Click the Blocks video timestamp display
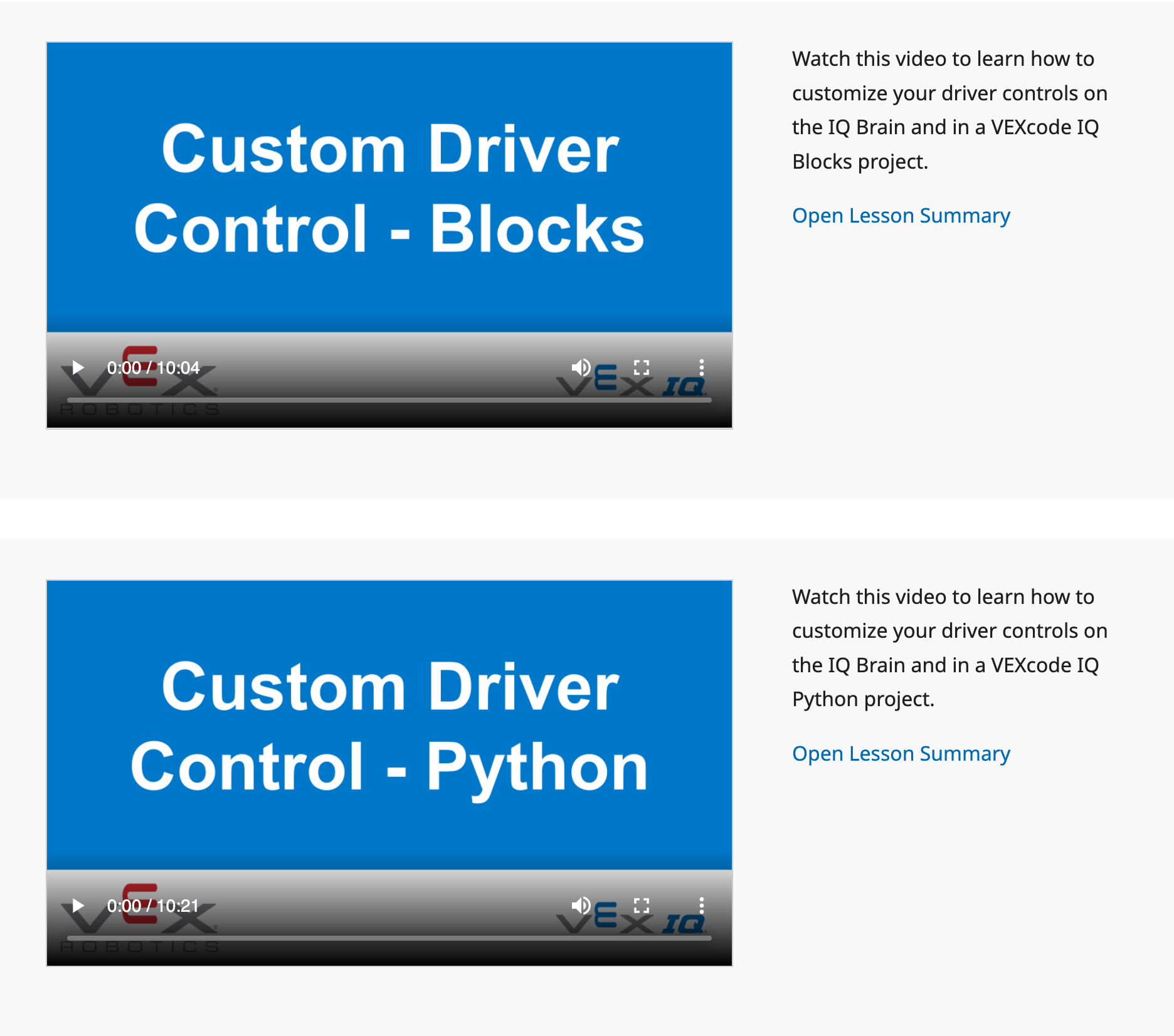Viewport: 1174px width, 1036px height. coord(152,367)
